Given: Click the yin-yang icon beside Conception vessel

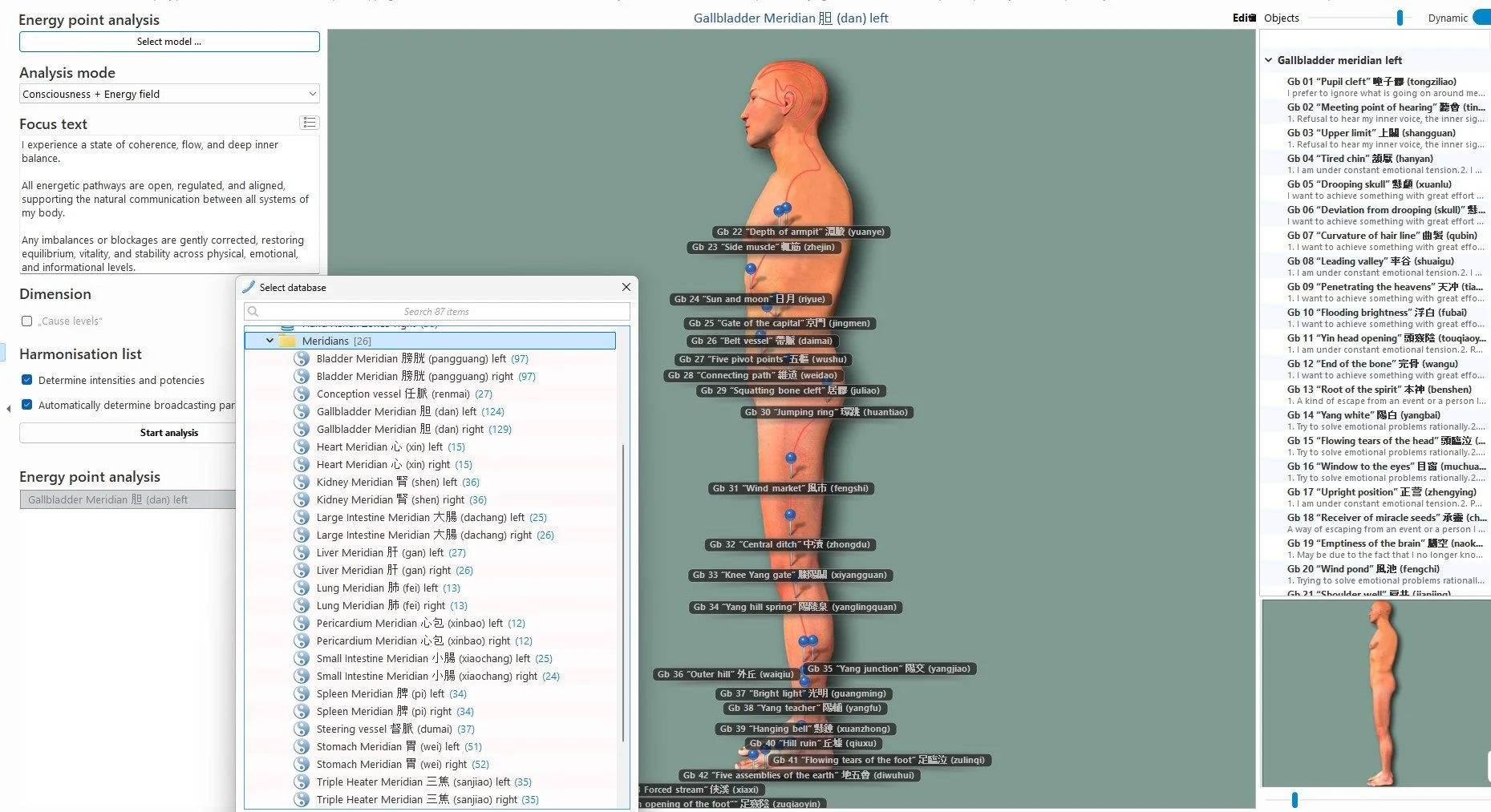Looking at the screenshot, I should [x=302, y=394].
